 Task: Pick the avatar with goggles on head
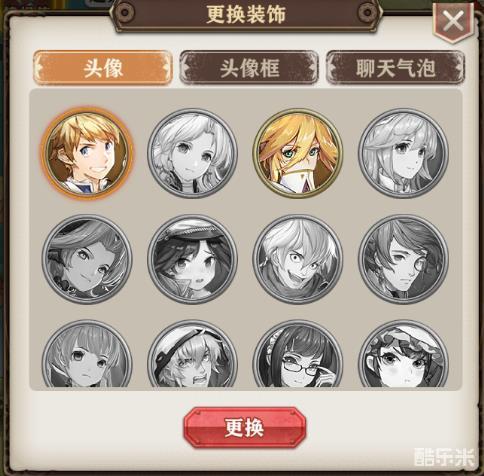click(x=192, y=355)
